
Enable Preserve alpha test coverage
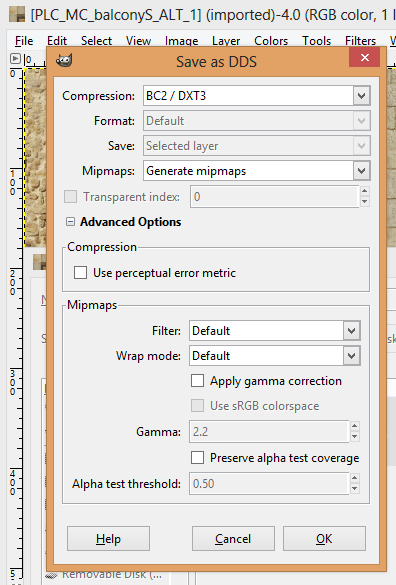[x=197, y=457]
